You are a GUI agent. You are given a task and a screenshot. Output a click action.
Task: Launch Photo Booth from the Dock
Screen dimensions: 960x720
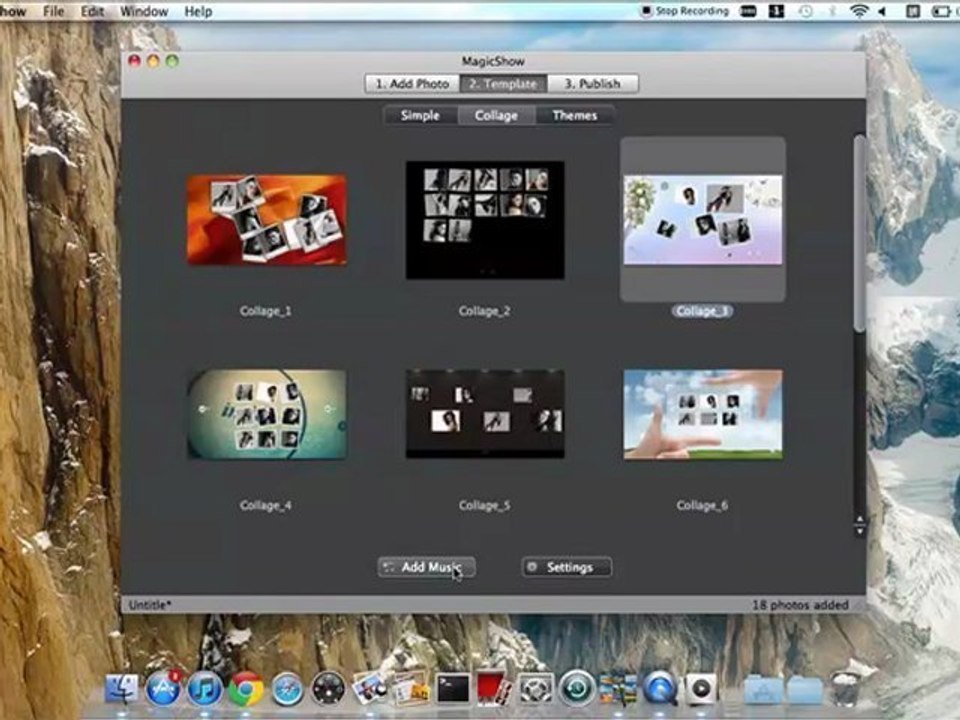pyautogui.click(x=495, y=689)
